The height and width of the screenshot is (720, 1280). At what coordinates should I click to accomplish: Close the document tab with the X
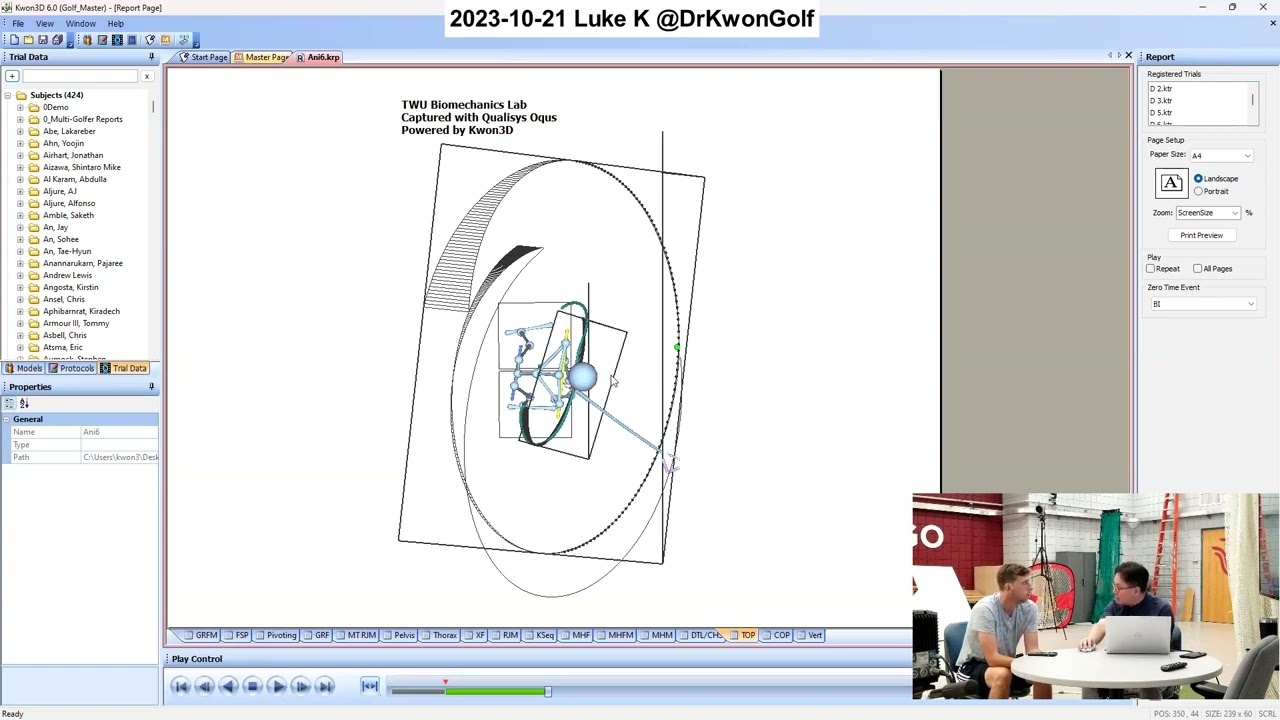click(x=1128, y=56)
